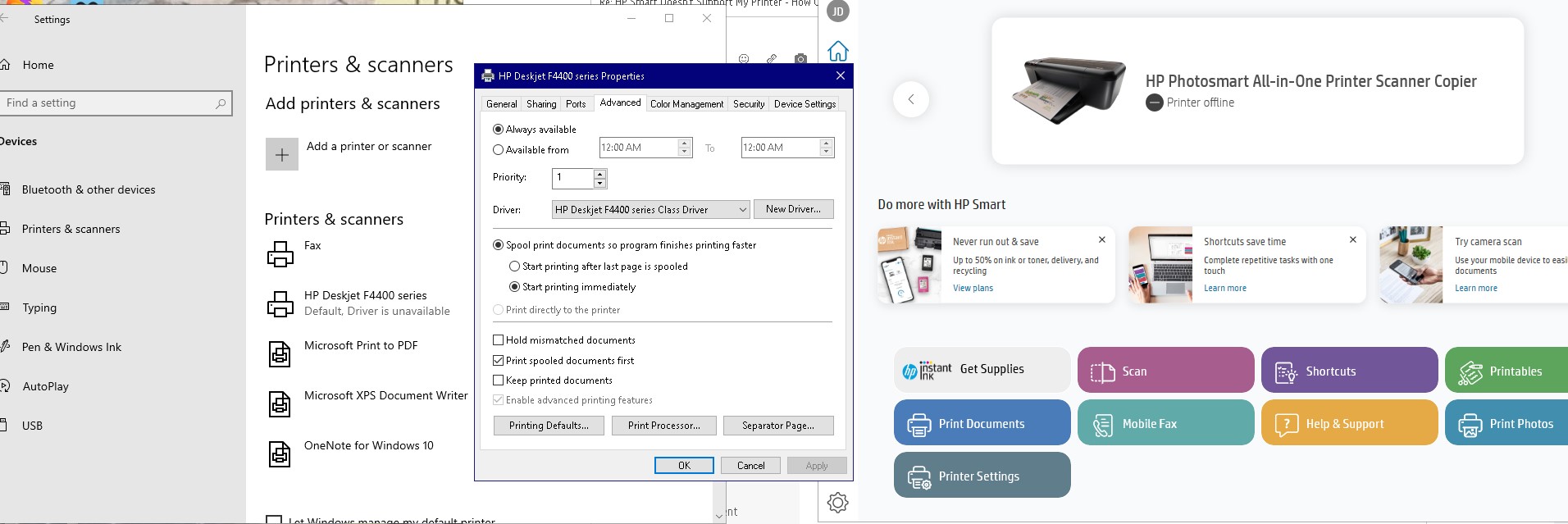Click the Printing Defaults... button

coord(549,426)
